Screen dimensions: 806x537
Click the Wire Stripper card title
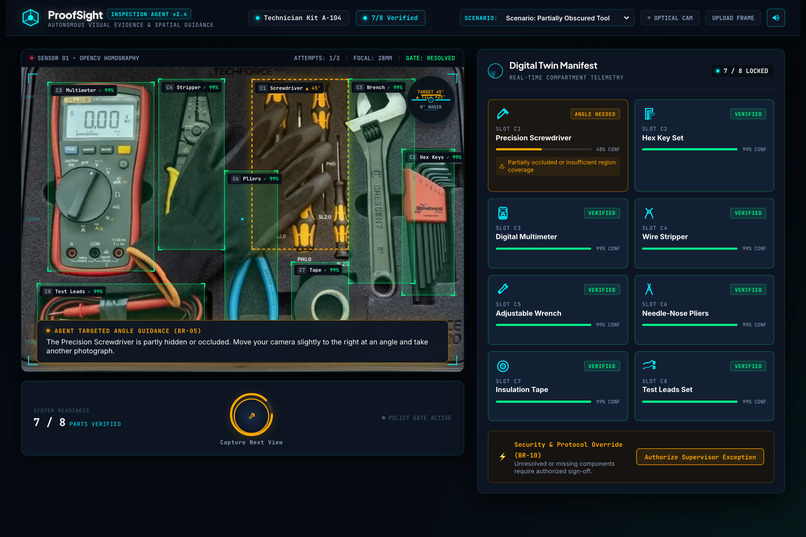[x=665, y=236]
